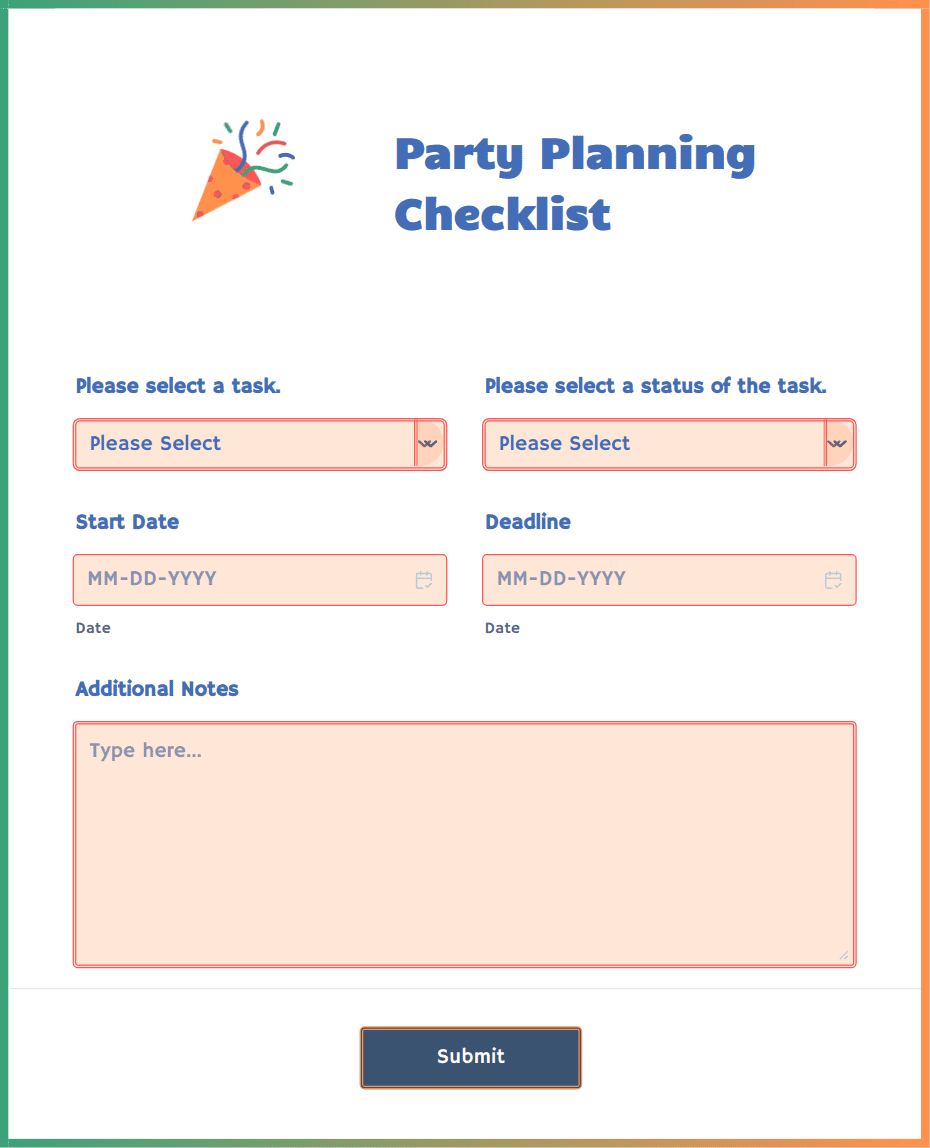The image size is (930, 1148).
Task: Select the calendar icon beside MM-DD-YYYY Deadline
Action: click(832, 580)
